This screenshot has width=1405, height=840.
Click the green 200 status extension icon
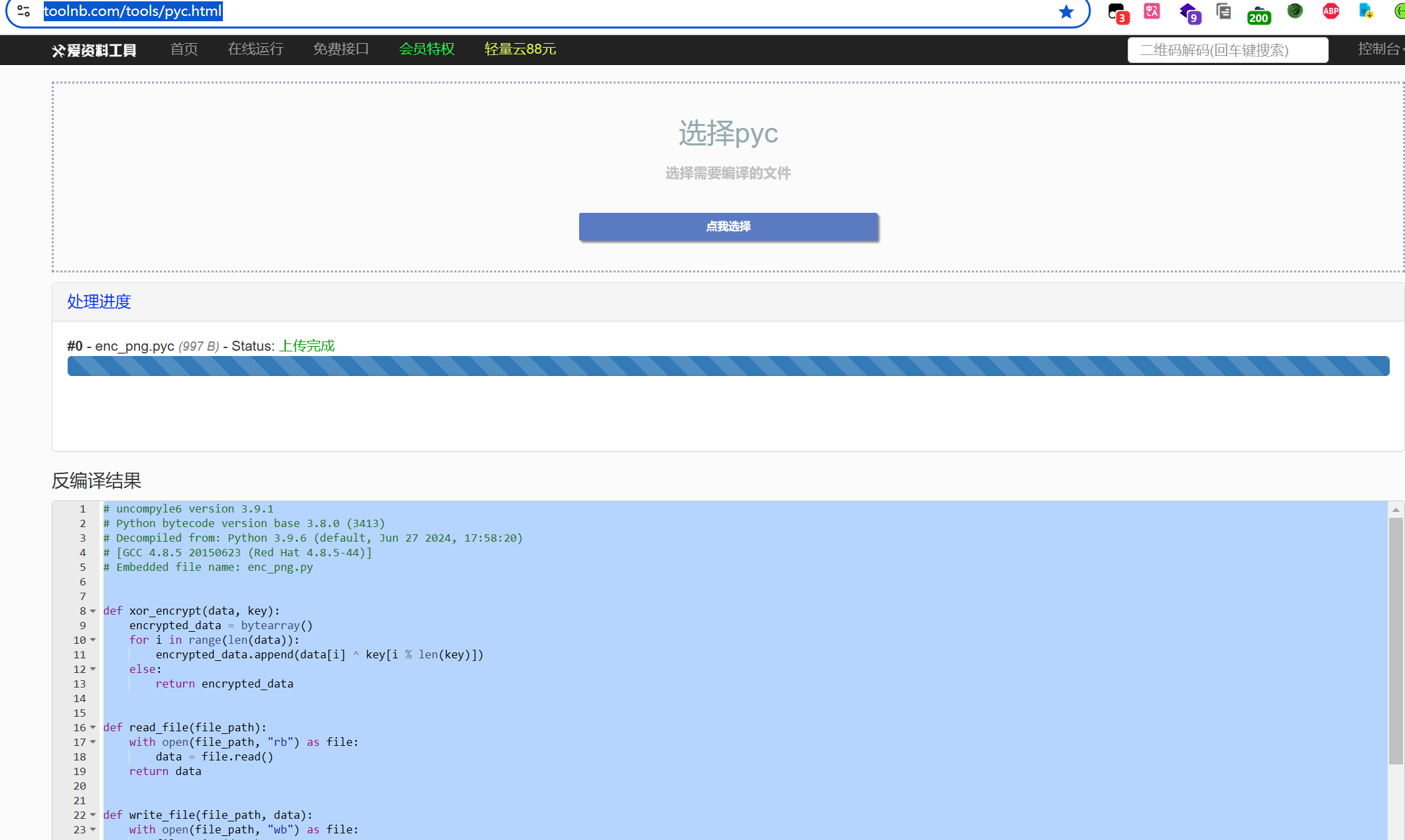pyautogui.click(x=1258, y=13)
